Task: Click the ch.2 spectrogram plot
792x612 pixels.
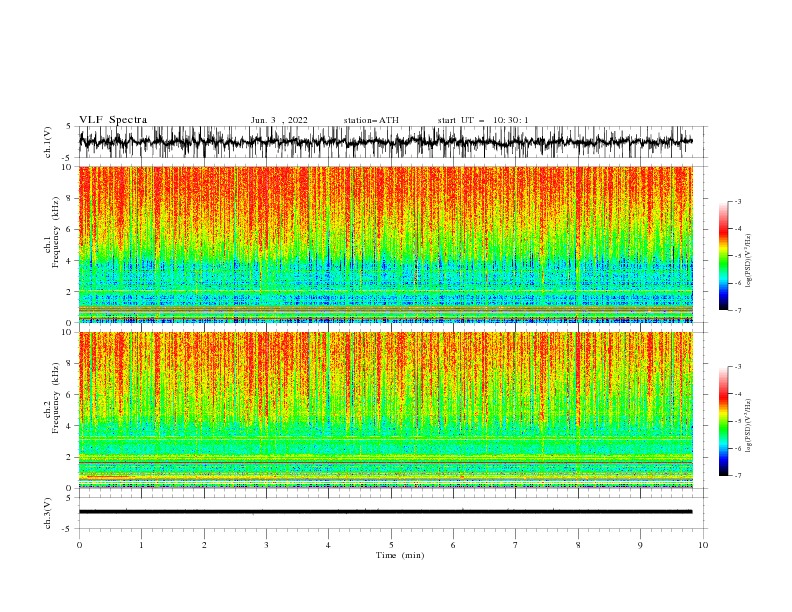Action: [386, 410]
